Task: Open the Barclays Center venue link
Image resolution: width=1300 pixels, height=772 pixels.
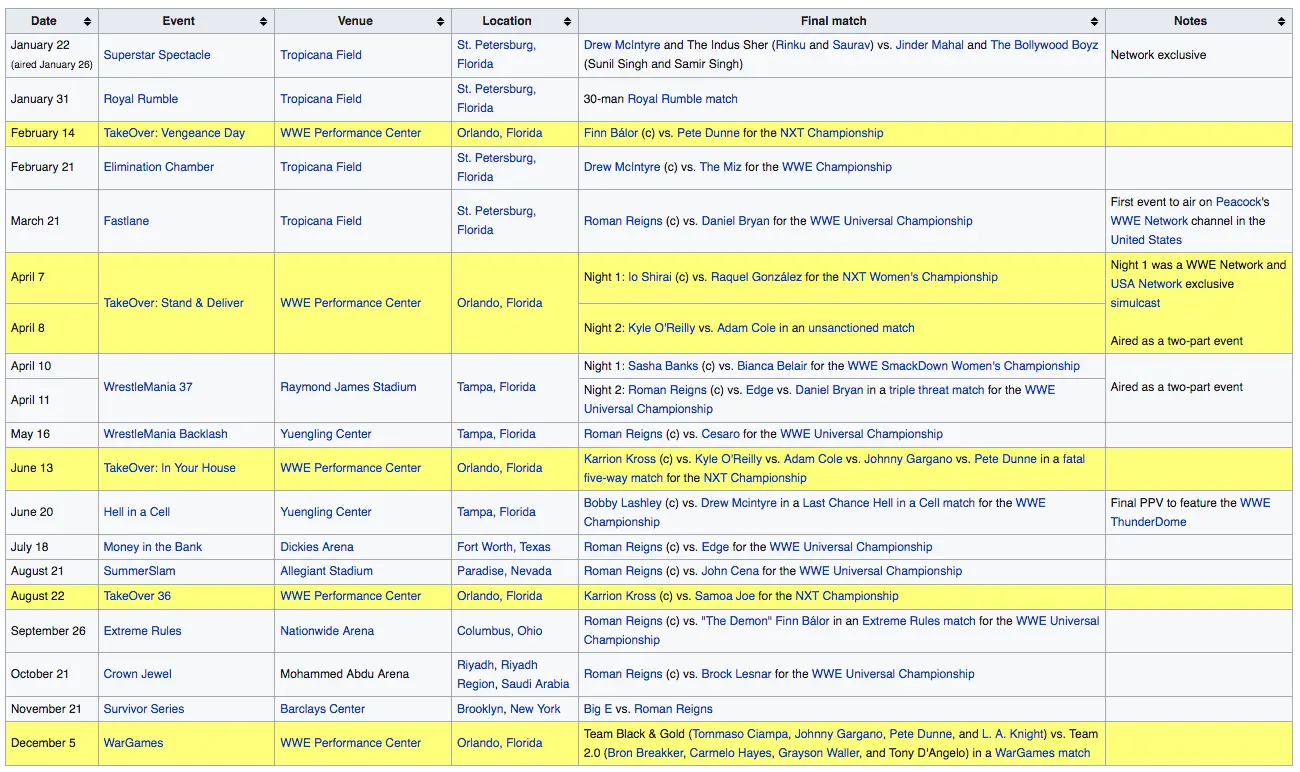Action: point(322,709)
